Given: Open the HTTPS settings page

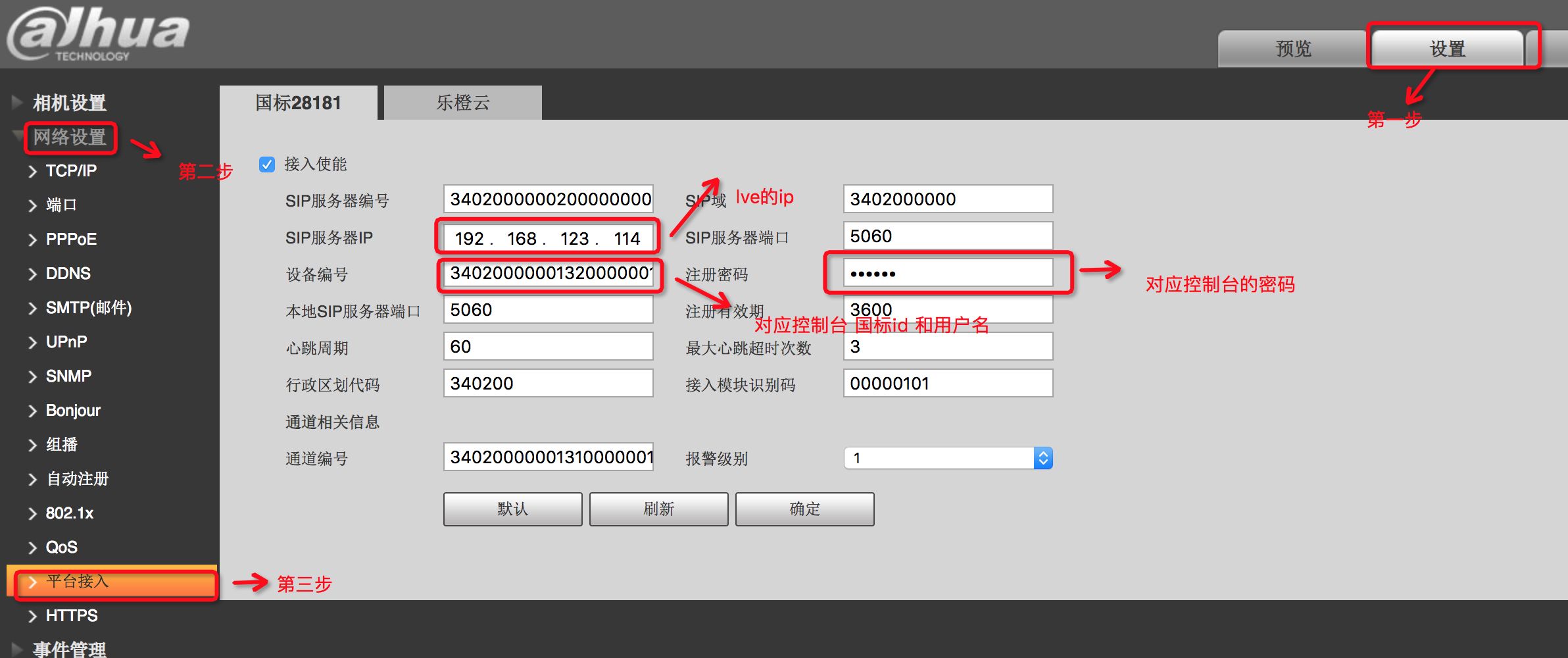Looking at the screenshot, I should pos(71,616).
